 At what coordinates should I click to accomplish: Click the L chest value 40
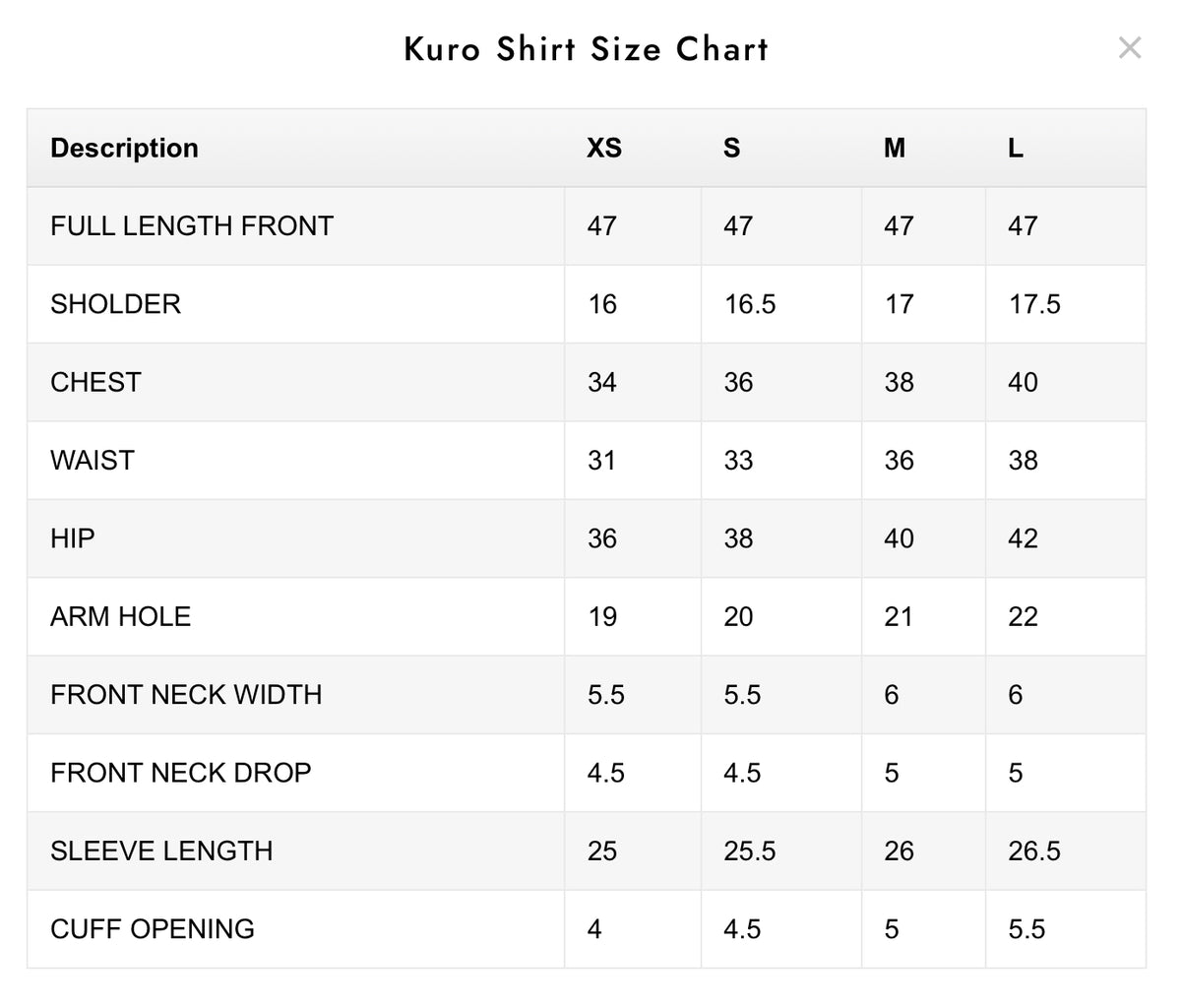click(1023, 382)
